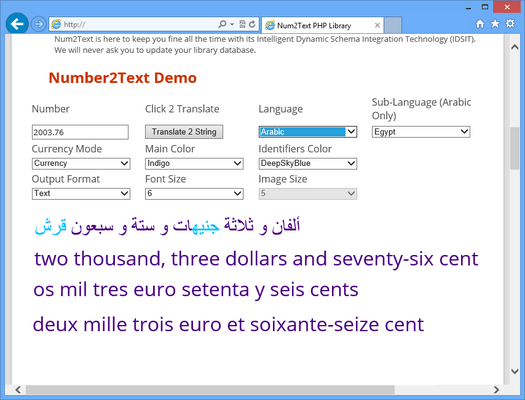The height and width of the screenshot is (400, 525).
Task: Open the Currency Mode dropdown
Action: (x=81, y=164)
